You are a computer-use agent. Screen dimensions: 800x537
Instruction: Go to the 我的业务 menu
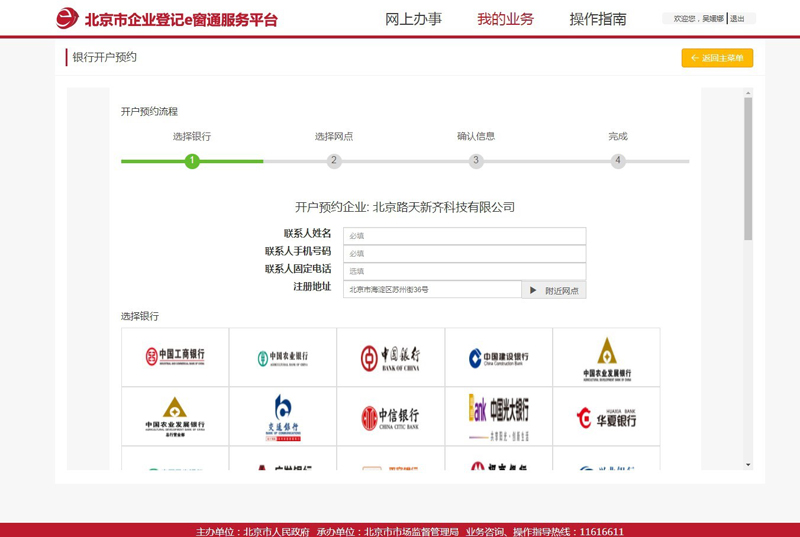(x=505, y=19)
